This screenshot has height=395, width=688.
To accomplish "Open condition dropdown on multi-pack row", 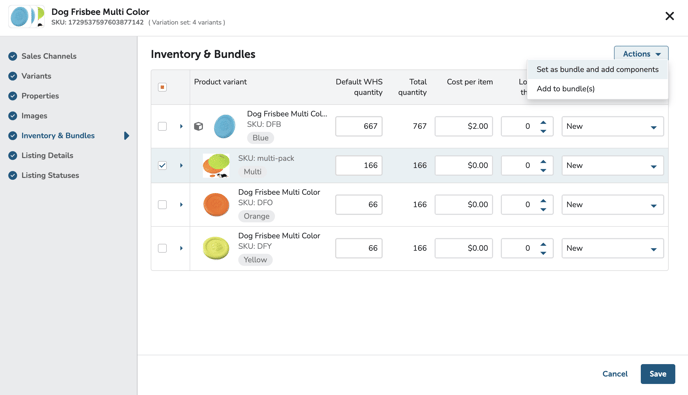I will [x=613, y=165].
